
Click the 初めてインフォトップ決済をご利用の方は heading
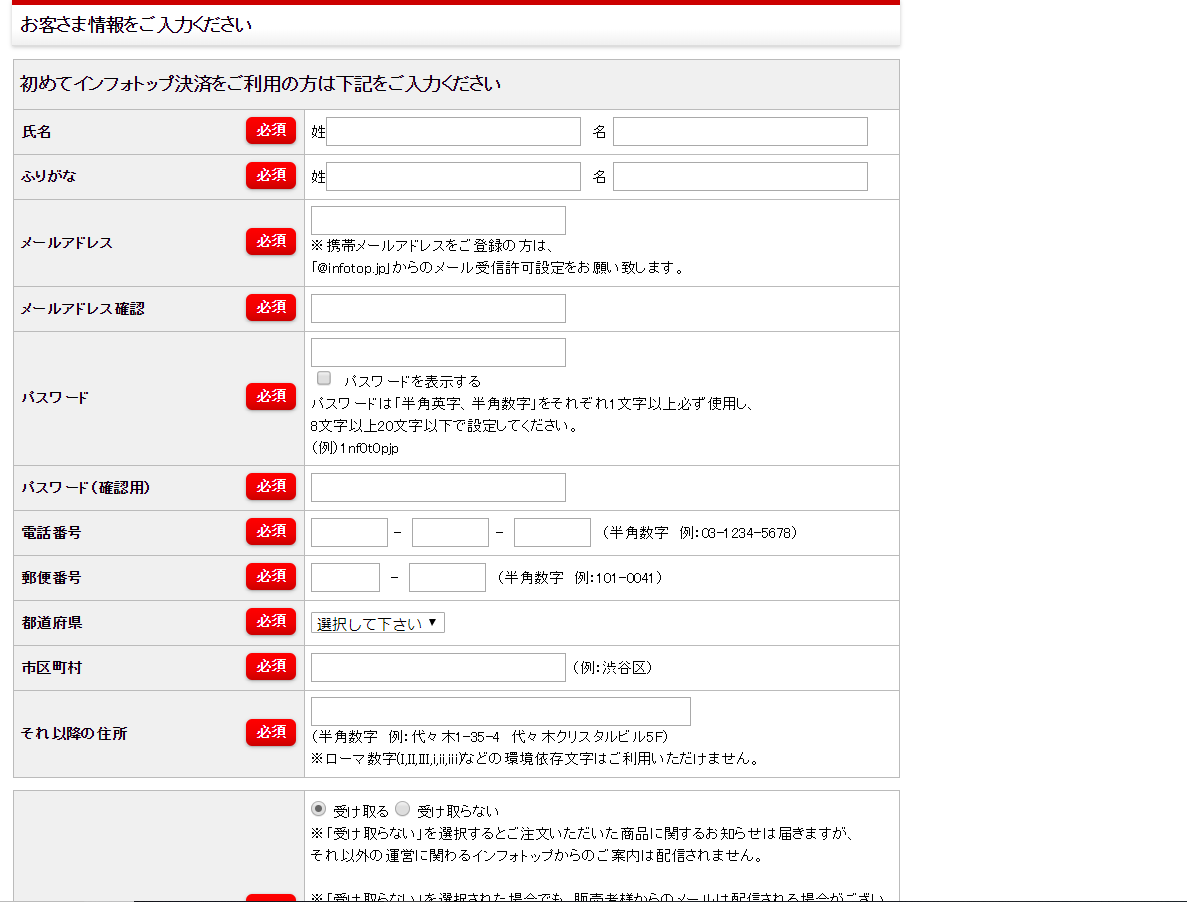pyautogui.click(x=260, y=84)
